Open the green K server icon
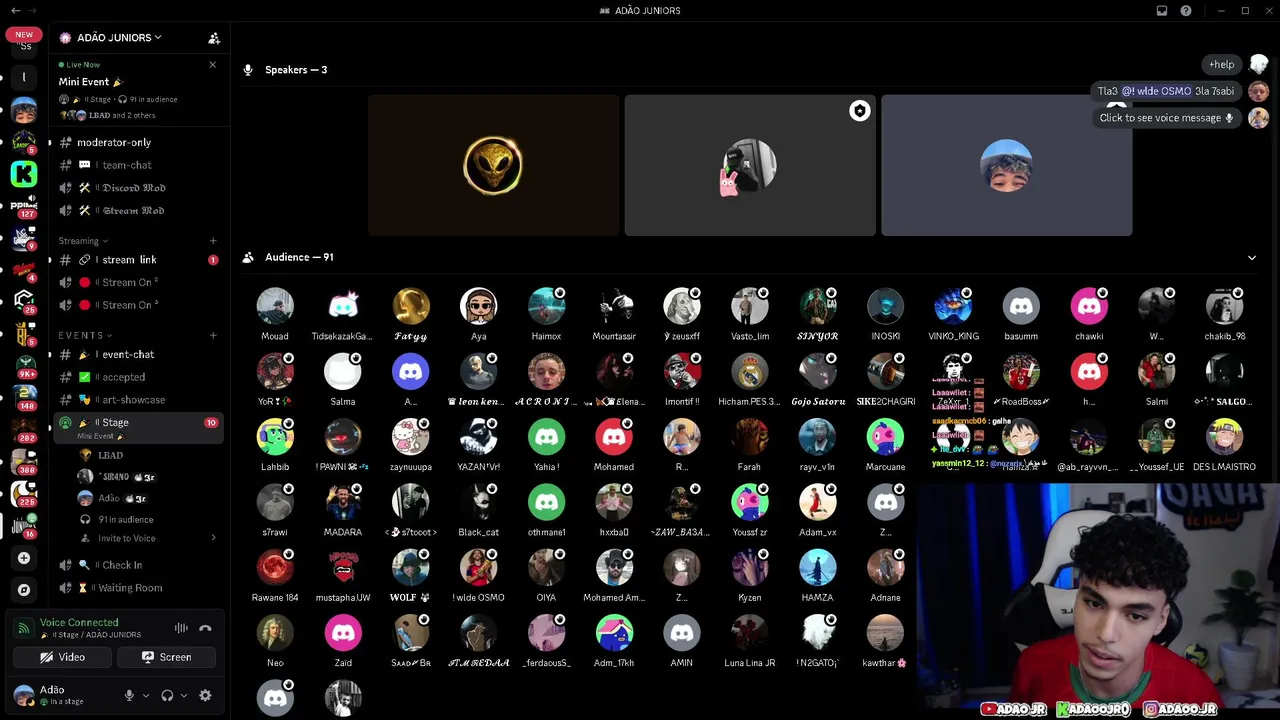Viewport: 1280px width, 720px height. [x=24, y=174]
